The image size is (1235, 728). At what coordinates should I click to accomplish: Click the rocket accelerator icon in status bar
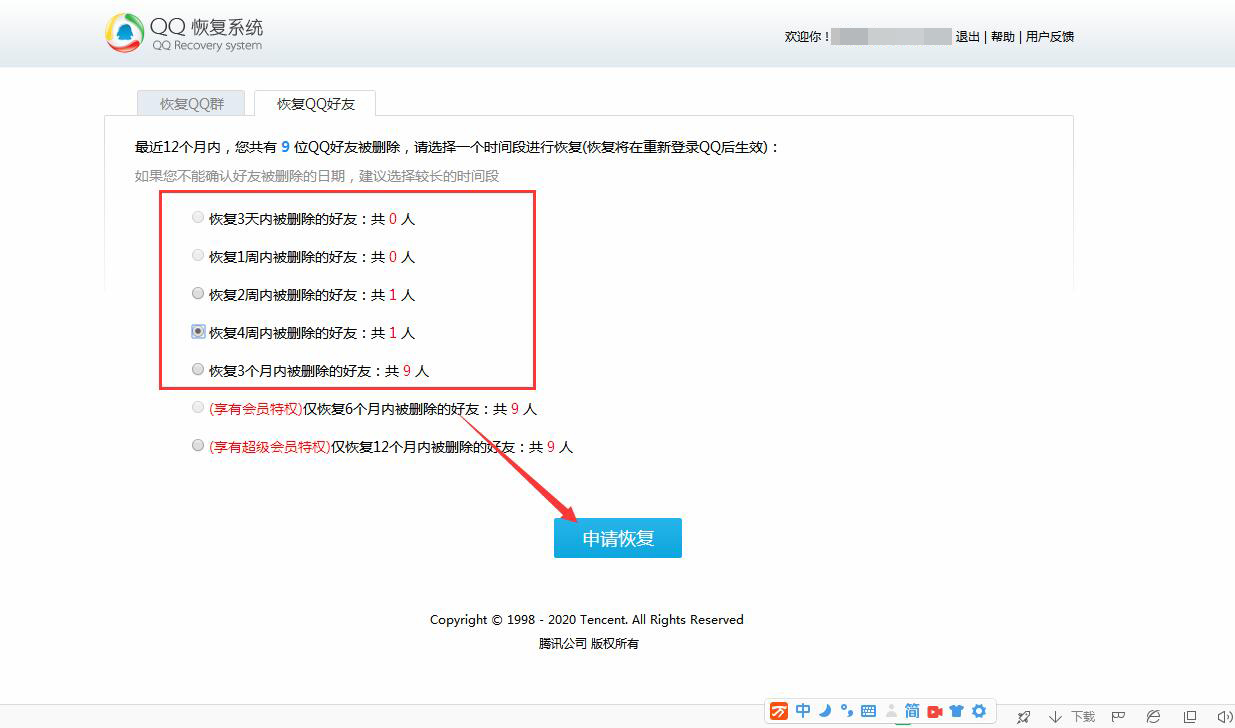pos(1024,716)
